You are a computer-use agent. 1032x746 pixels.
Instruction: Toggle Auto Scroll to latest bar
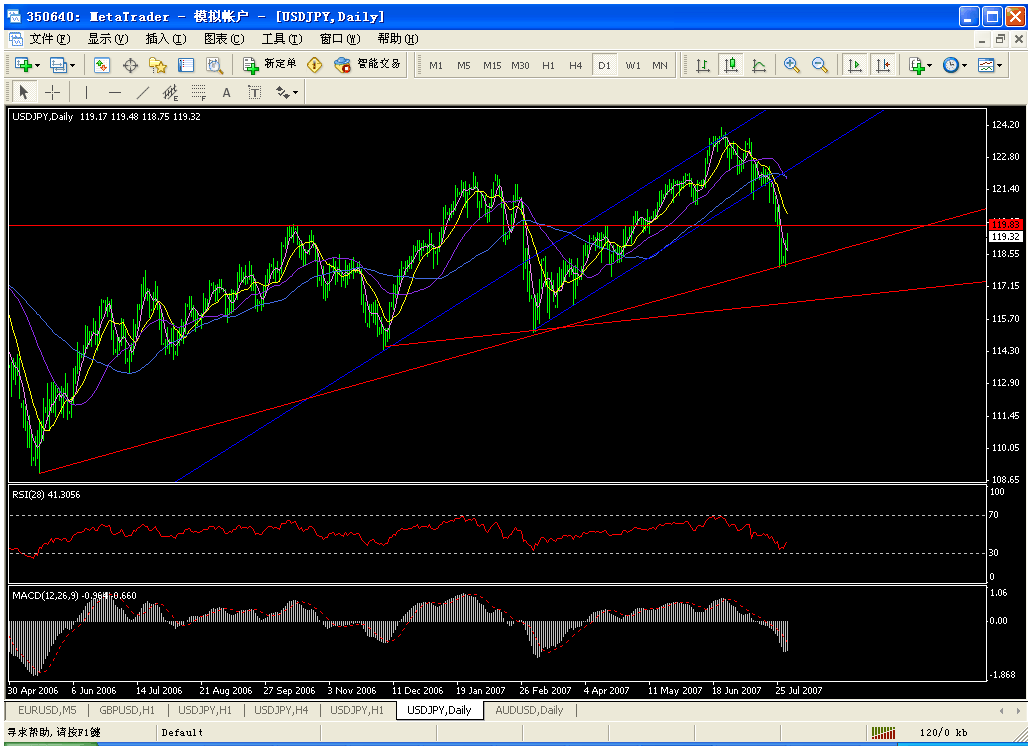[x=854, y=65]
